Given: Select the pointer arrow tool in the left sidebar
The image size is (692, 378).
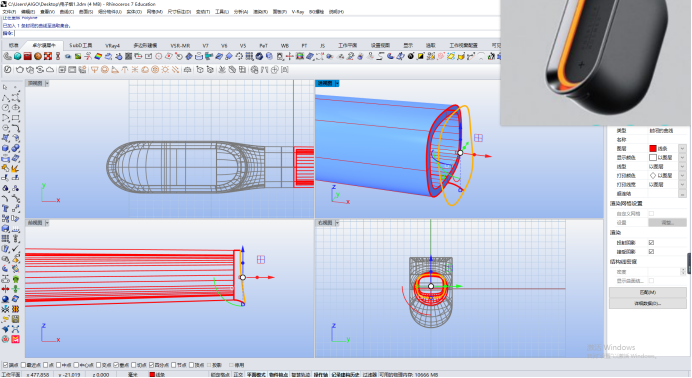Looking at the screenshot, I should click(x=5, y=87).
